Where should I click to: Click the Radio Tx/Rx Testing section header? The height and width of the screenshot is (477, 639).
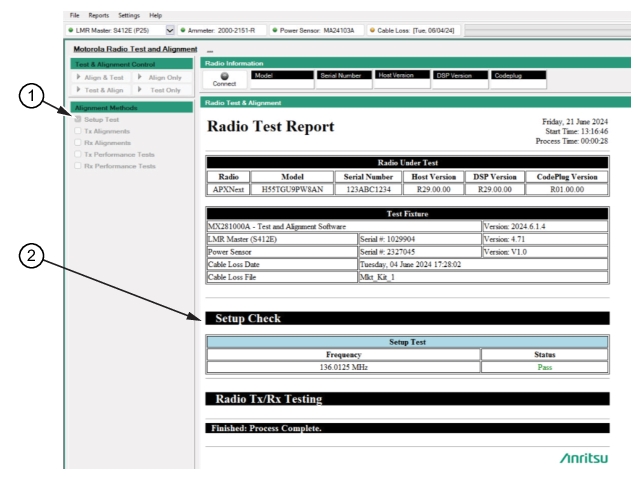408,399
